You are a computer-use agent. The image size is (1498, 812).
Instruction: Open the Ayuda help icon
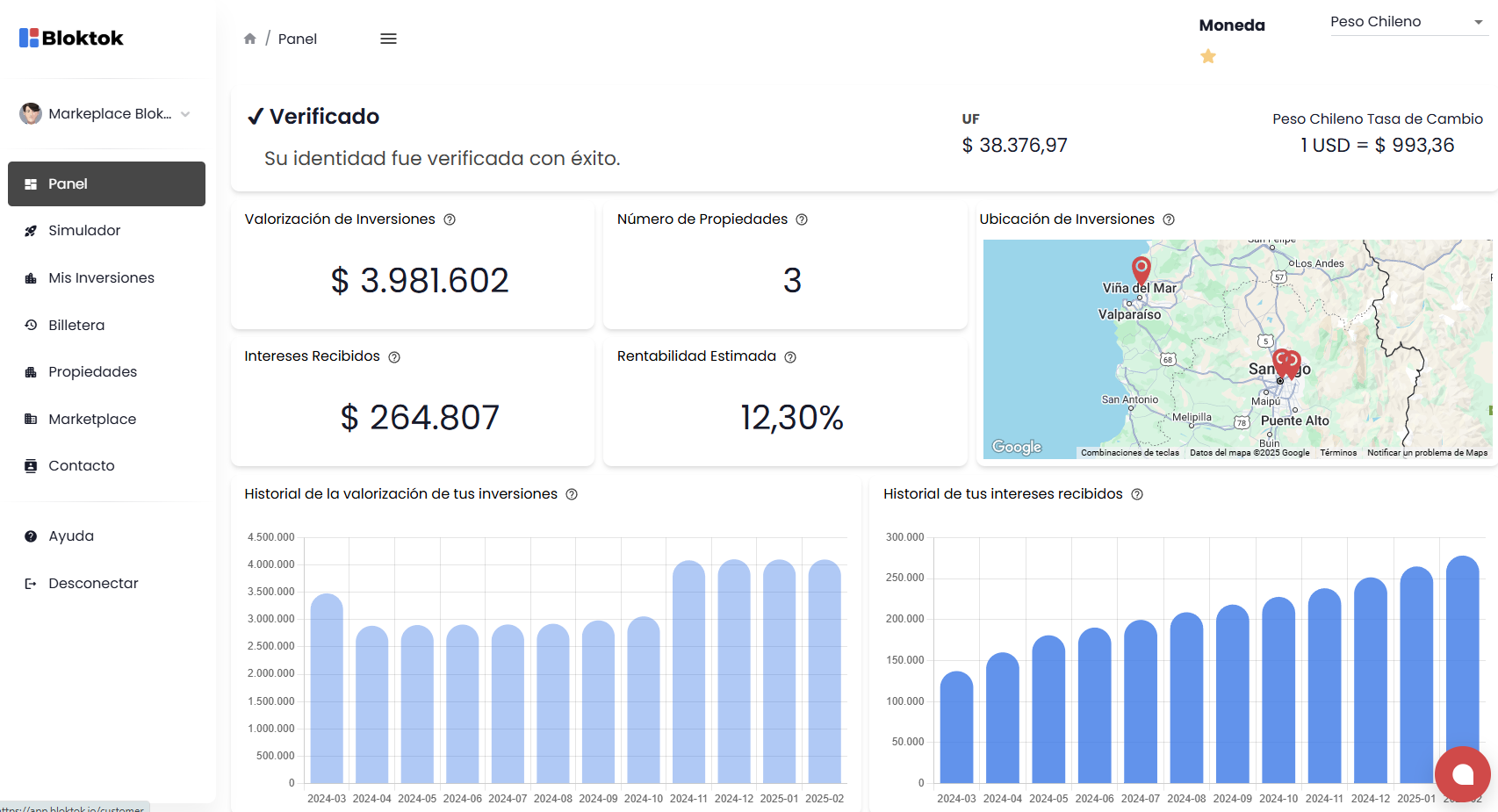[x=31, y=535]
